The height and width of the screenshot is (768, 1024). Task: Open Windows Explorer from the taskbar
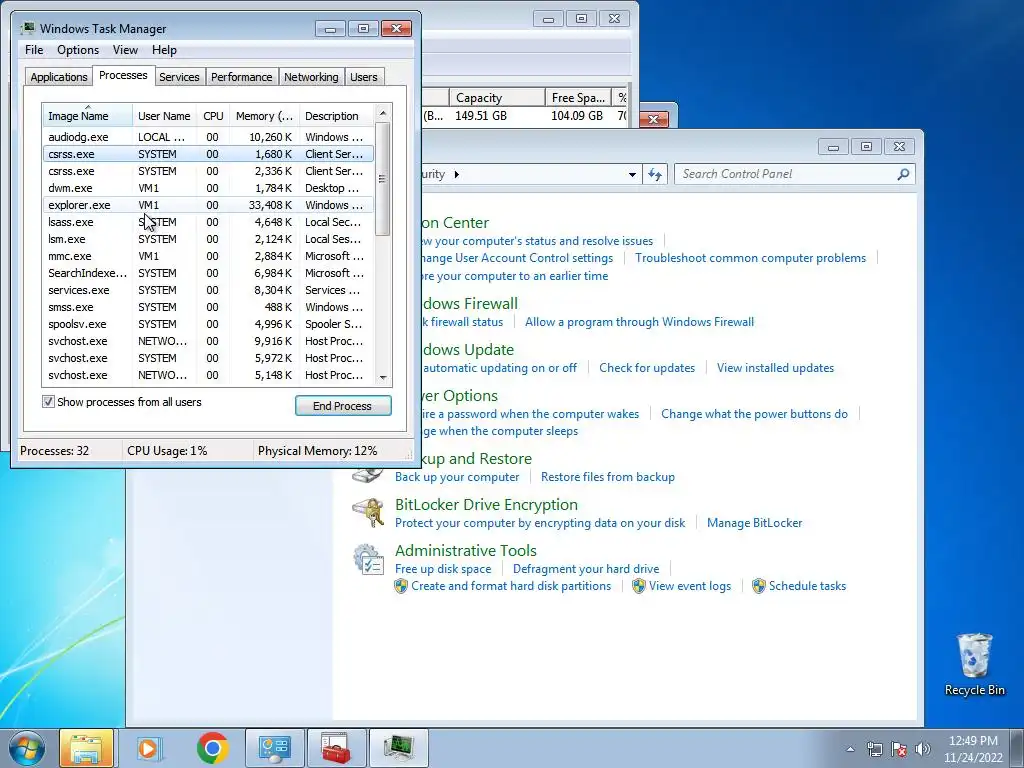pyautogui.click(x=86, y=748)
